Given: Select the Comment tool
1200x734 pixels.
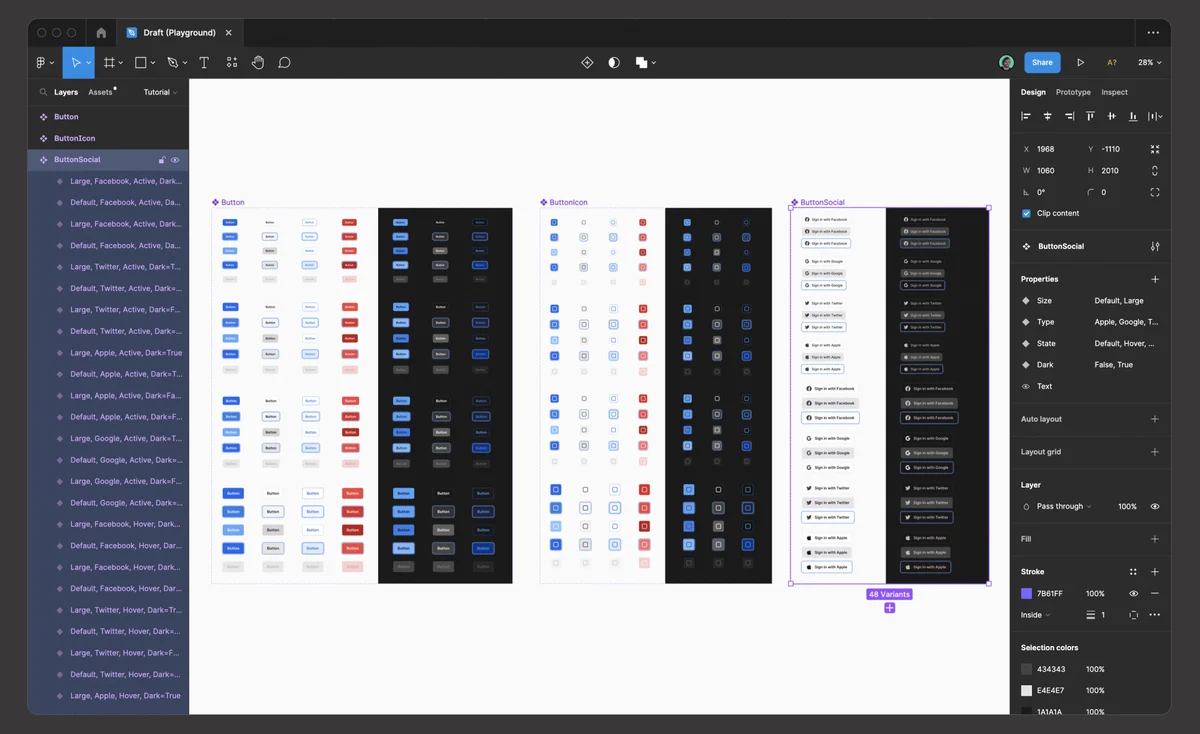Looking at the screenshot, I should click(x=284, y=62).
